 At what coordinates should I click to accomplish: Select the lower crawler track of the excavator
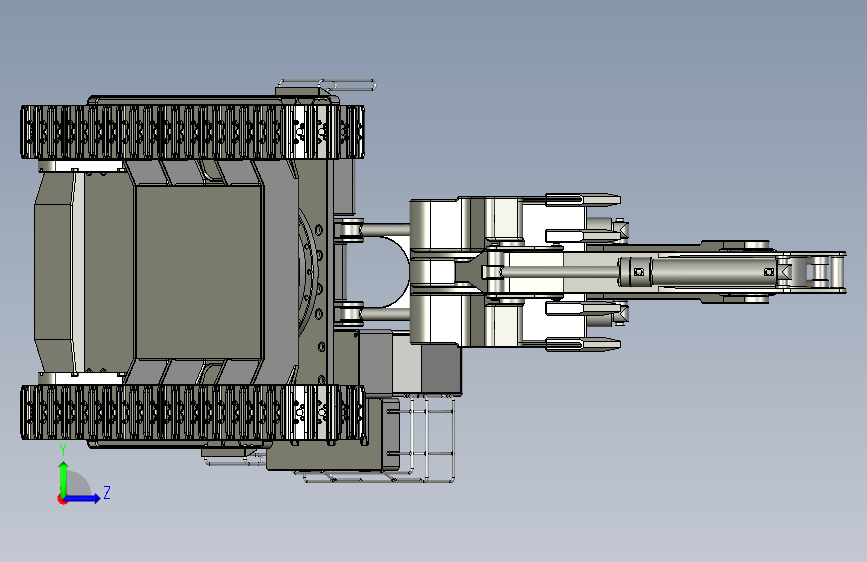tap(194, 413)
